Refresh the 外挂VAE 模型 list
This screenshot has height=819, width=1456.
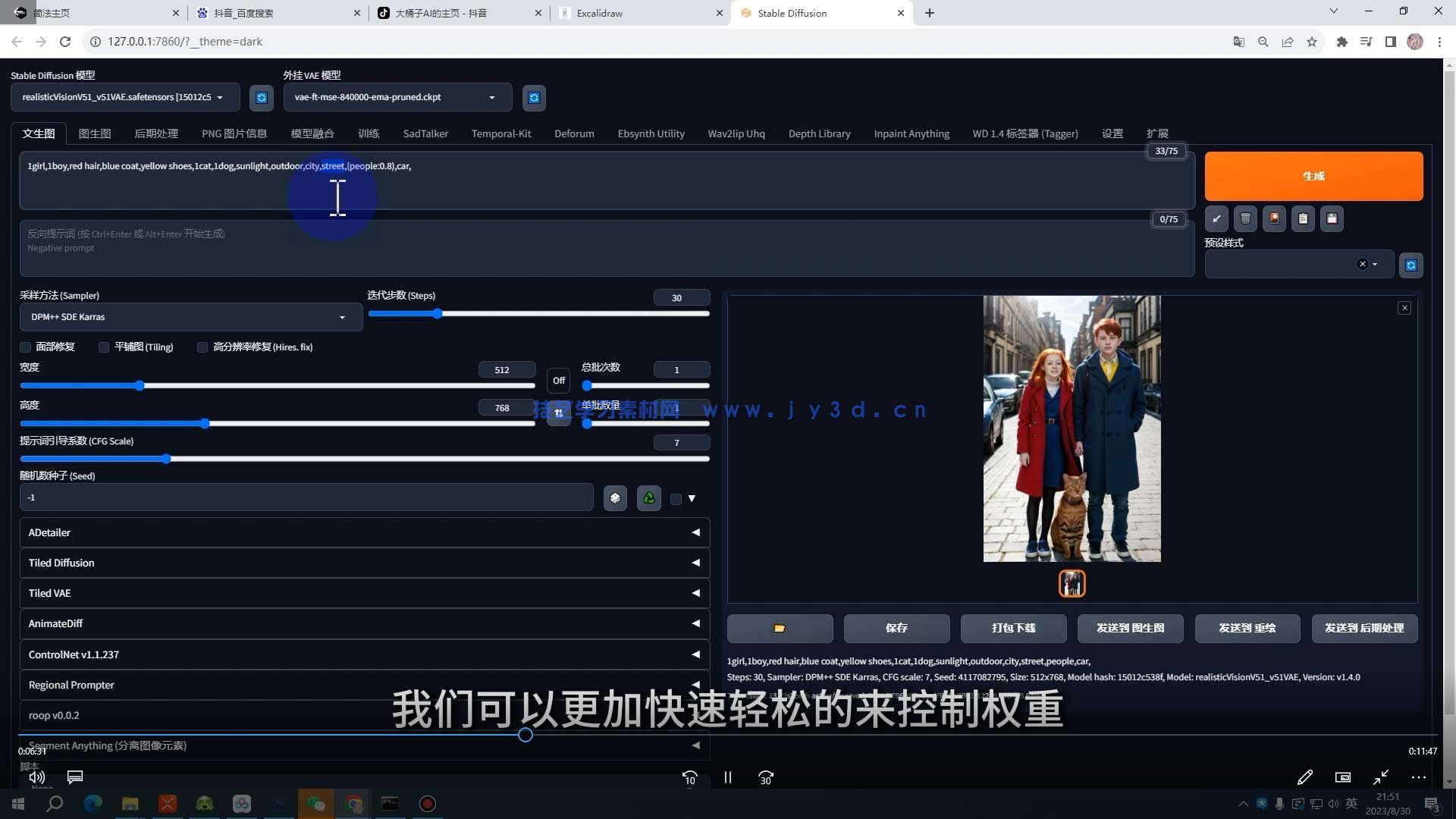click(x=534, y=97)
